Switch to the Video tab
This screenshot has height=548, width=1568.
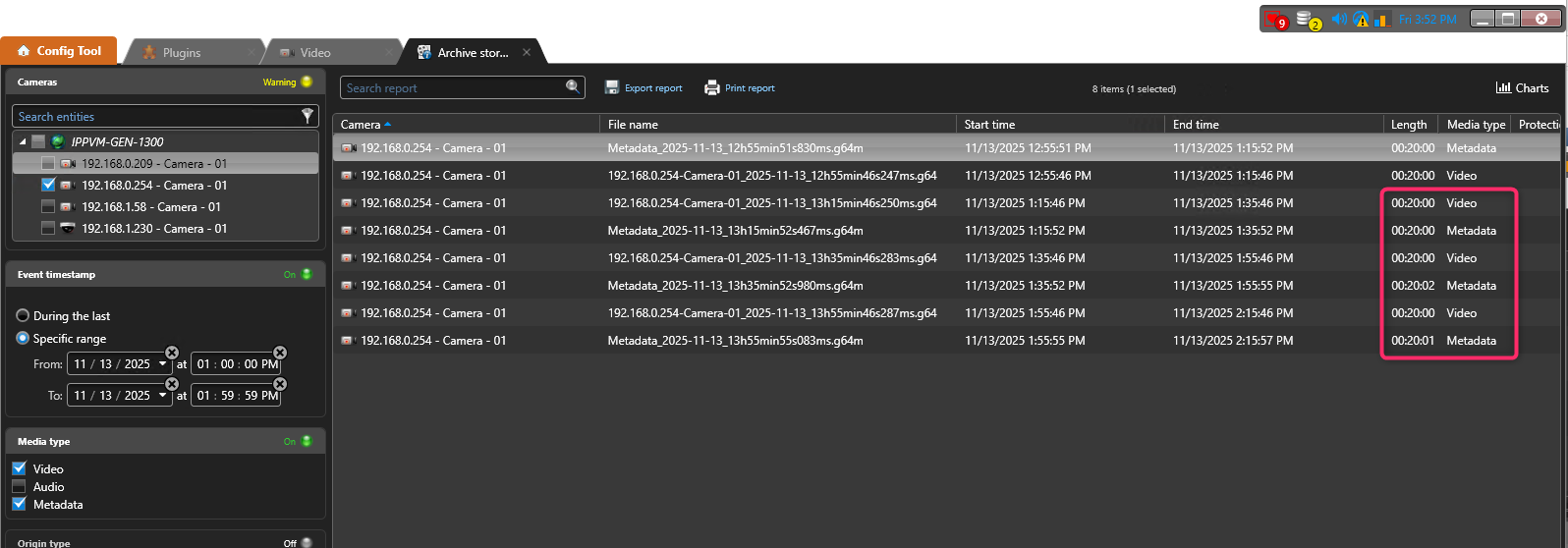[314, 53]
